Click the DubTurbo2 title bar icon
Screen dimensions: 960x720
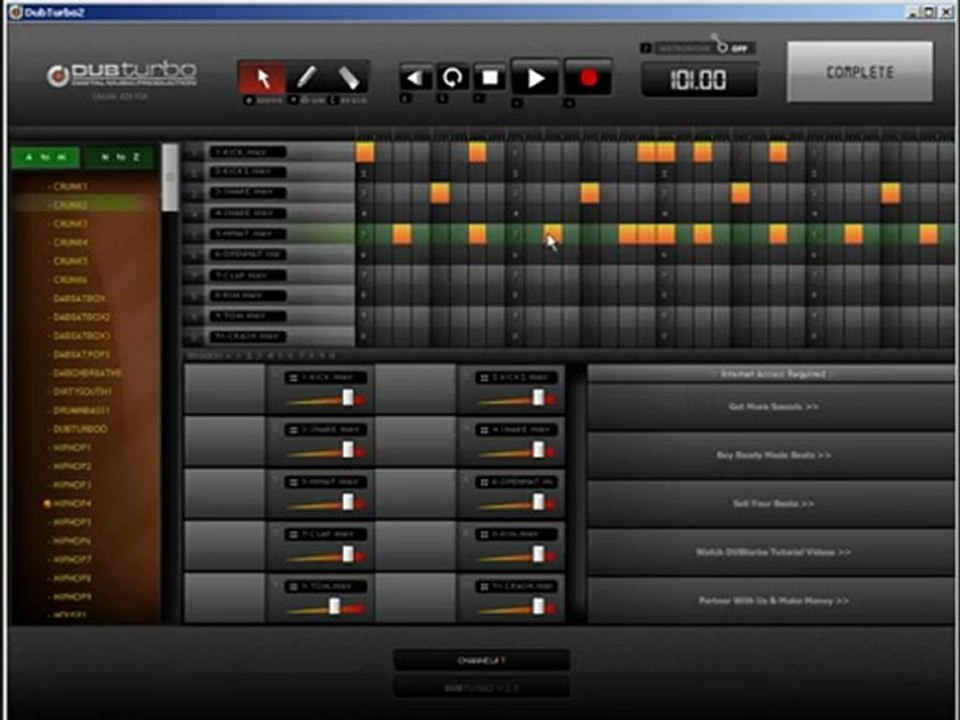pyautogui.click(x=16, y=12)
